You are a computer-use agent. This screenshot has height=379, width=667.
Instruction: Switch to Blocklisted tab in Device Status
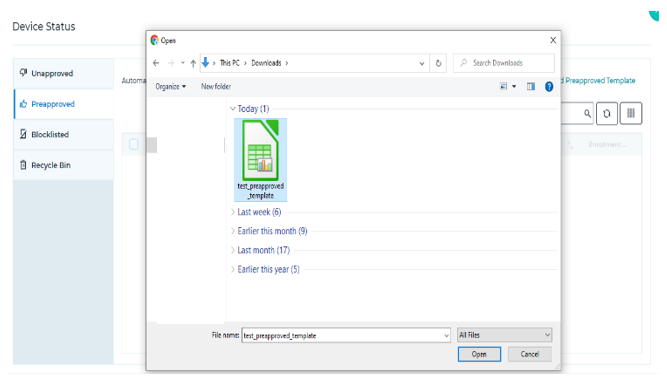(63, 134)
